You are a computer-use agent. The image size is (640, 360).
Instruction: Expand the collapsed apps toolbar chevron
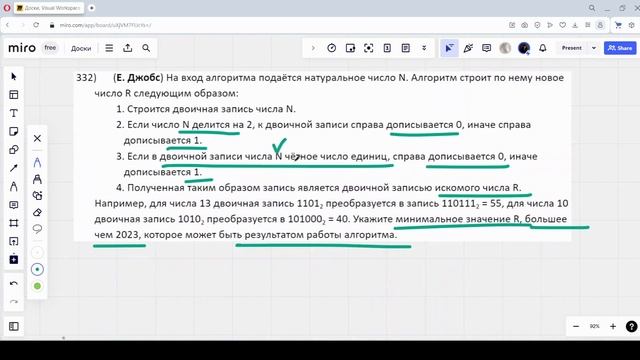point(313,48)
